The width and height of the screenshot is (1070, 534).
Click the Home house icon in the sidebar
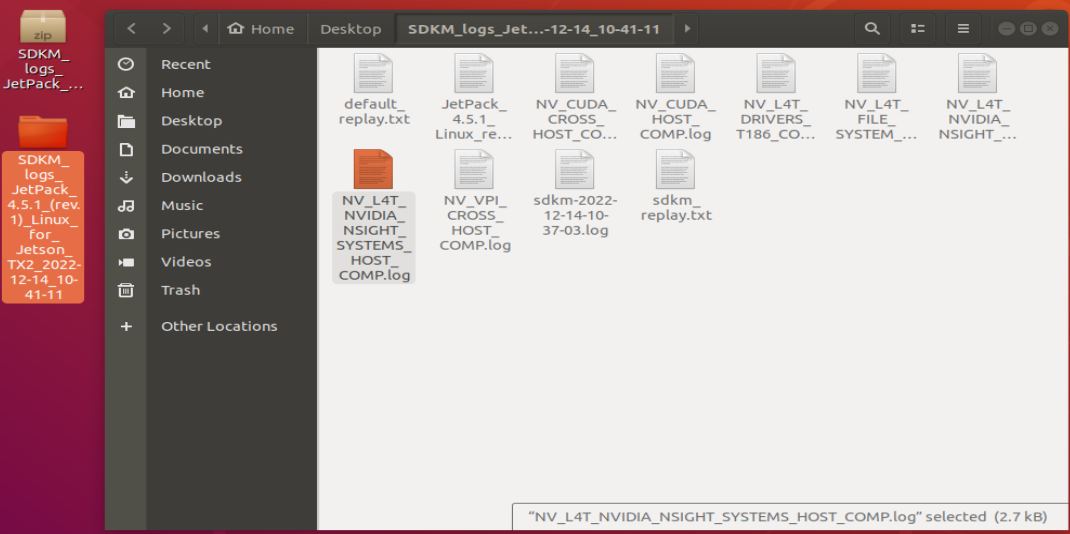(x=126, y=93)
